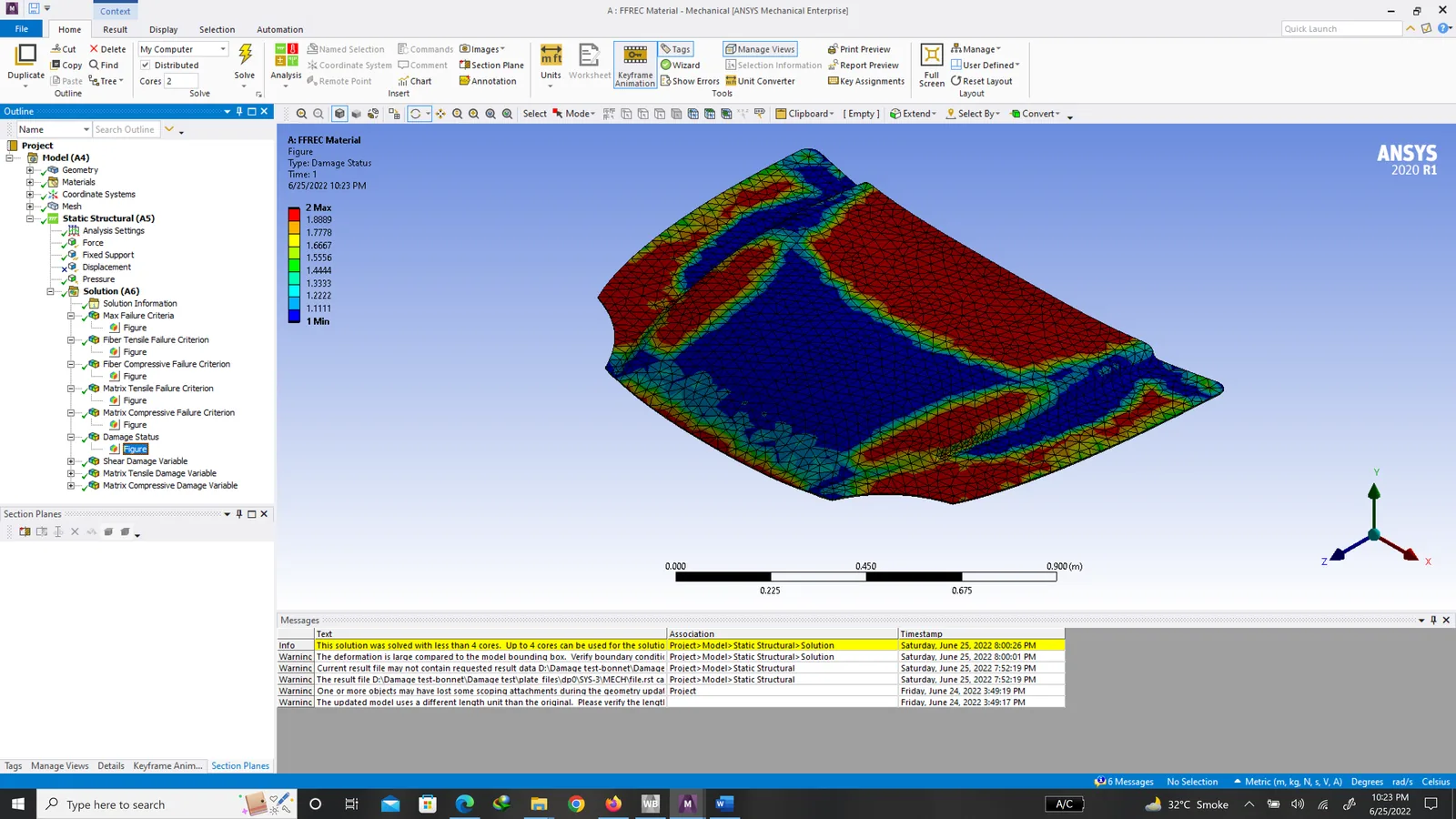Click the Cores number field
The image size is (1456, 819).
click(180, 81)
